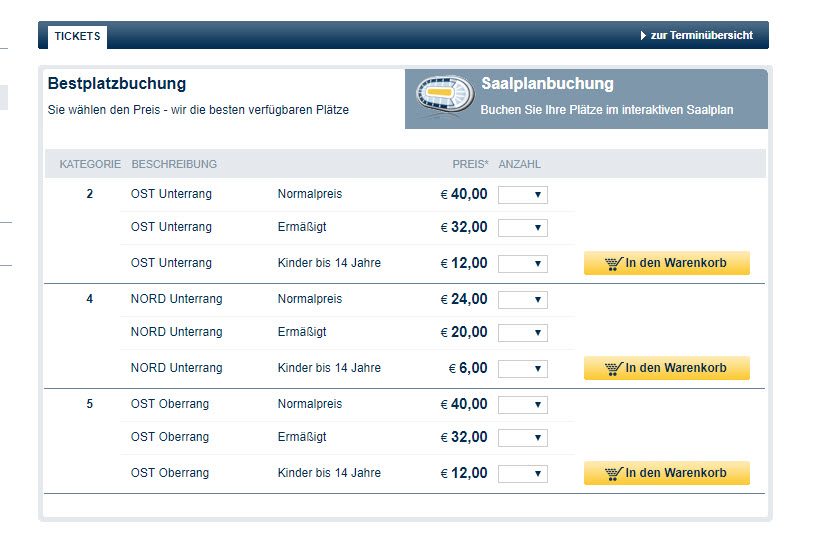Select quantity for NORD Unterrang Ermäßigt €20,00

522,332
